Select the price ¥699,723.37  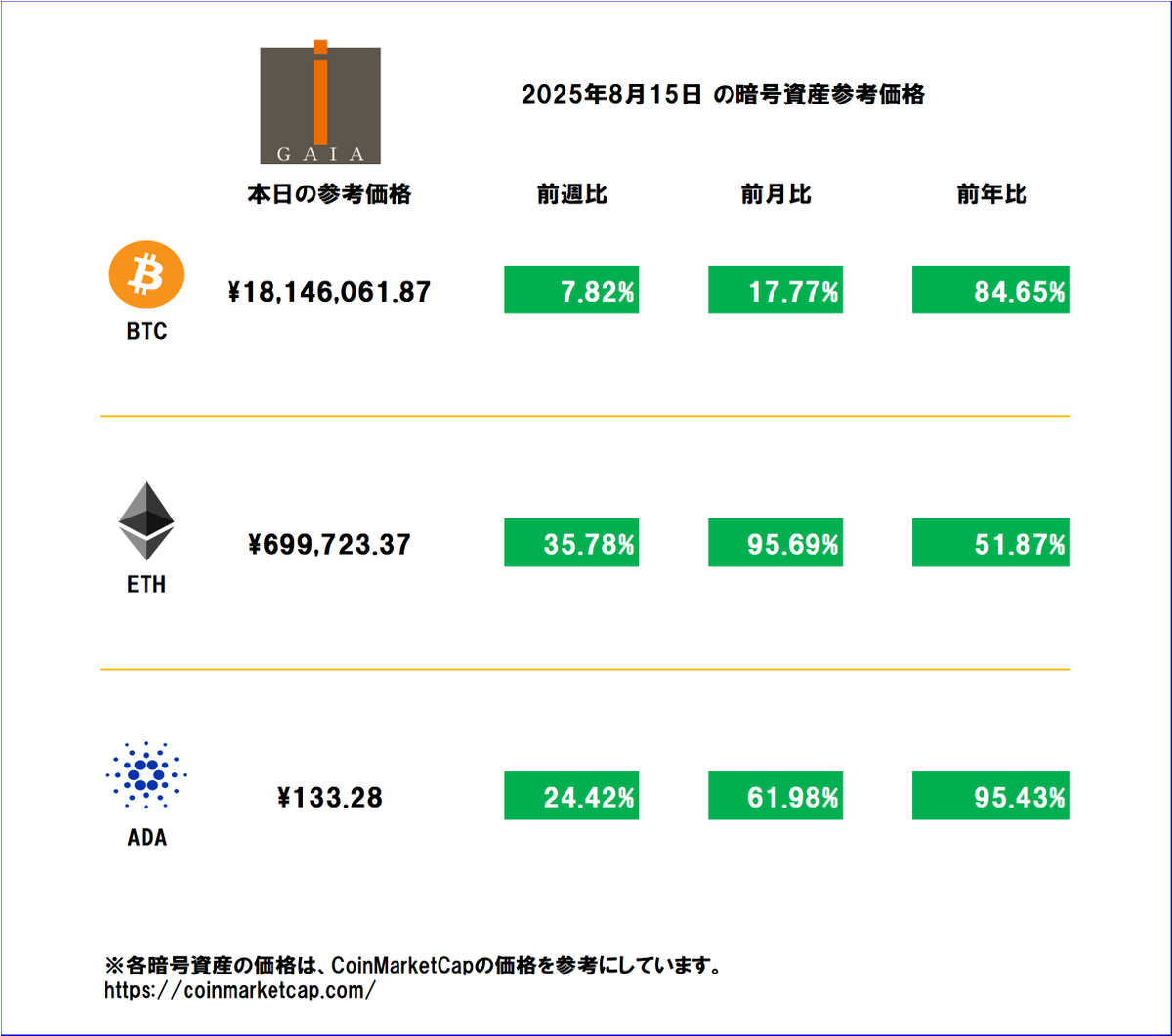point(329,545)
